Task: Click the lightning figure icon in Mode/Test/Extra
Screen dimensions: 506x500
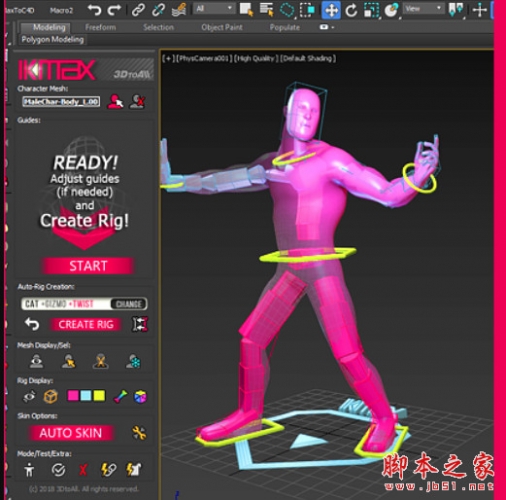Action: click(x=134, y=470)
